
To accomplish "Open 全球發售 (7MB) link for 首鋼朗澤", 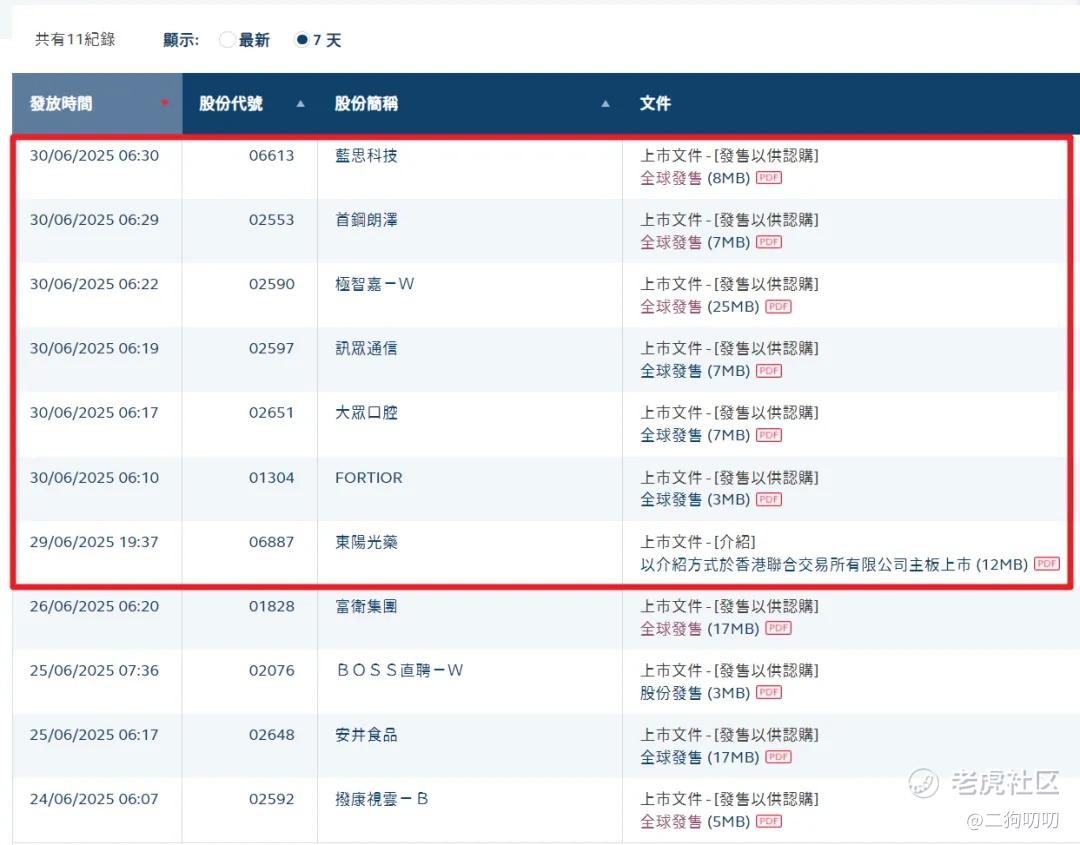I will click(695, 242).
